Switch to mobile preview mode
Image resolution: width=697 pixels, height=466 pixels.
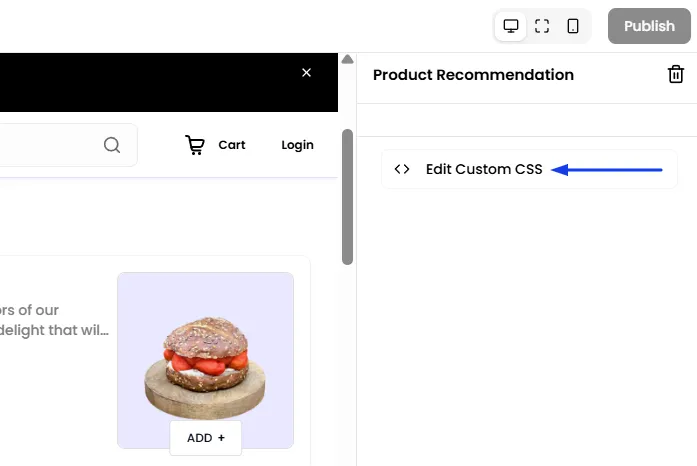click(573, 26)
